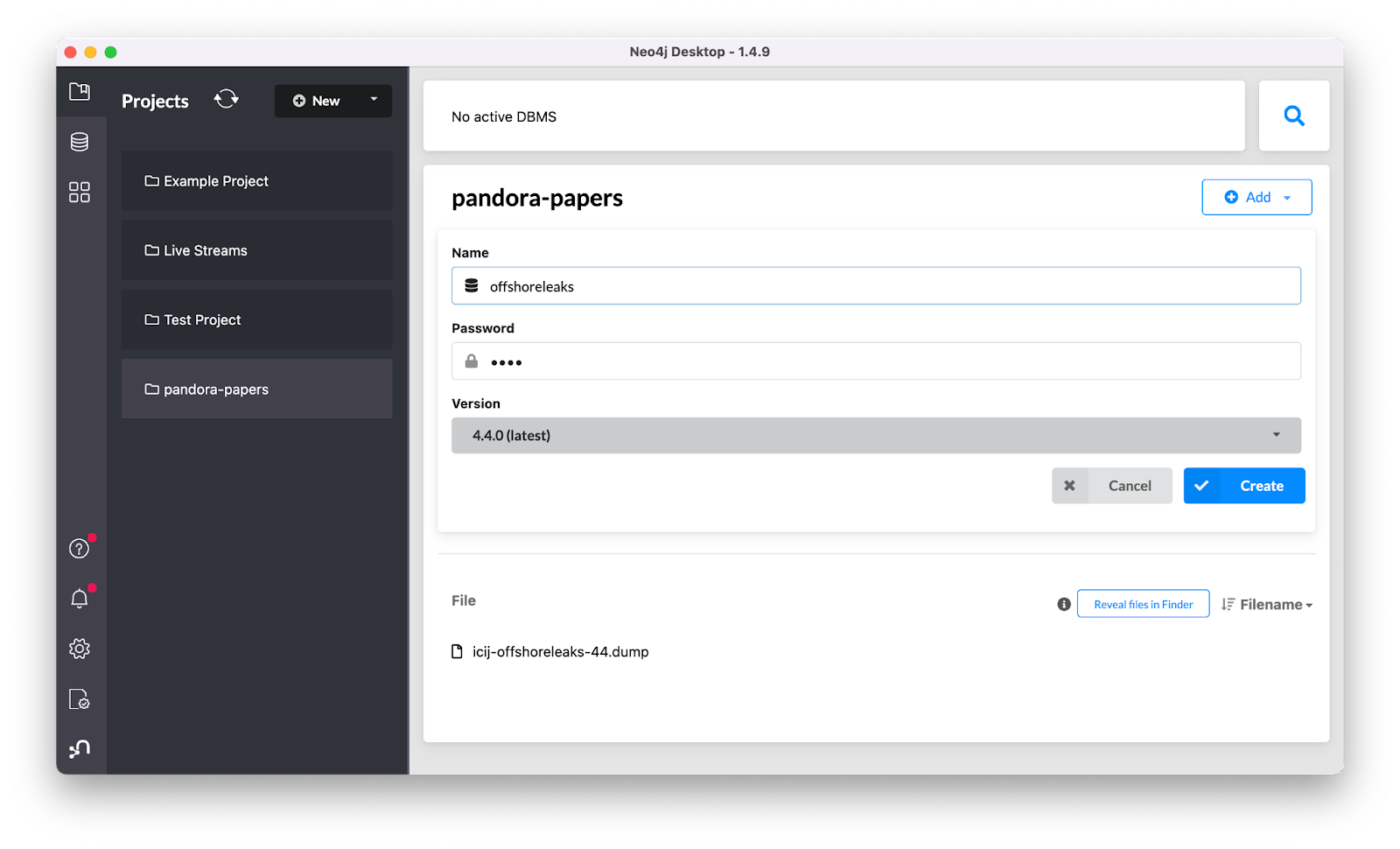Click the File section label
This screenshot has width=1400, height=849.
[x=464, y=600]
